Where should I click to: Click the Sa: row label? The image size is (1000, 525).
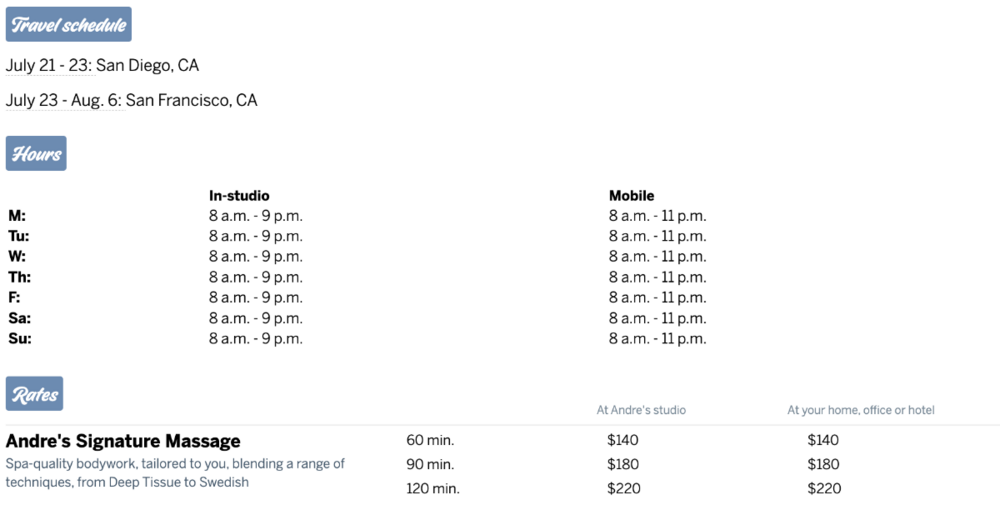click(x=19, y=318)
